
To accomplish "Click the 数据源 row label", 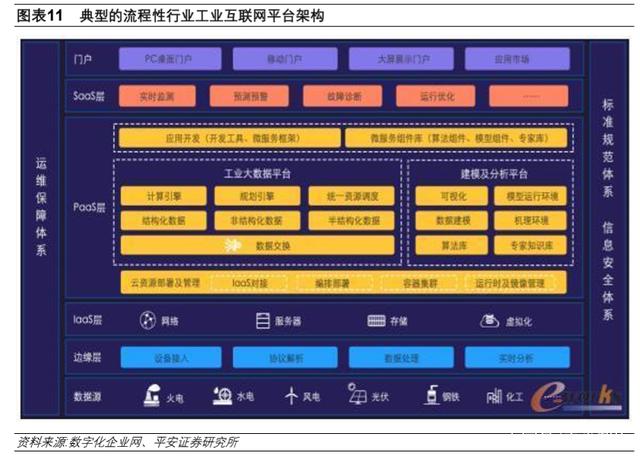I will [87, 396].
